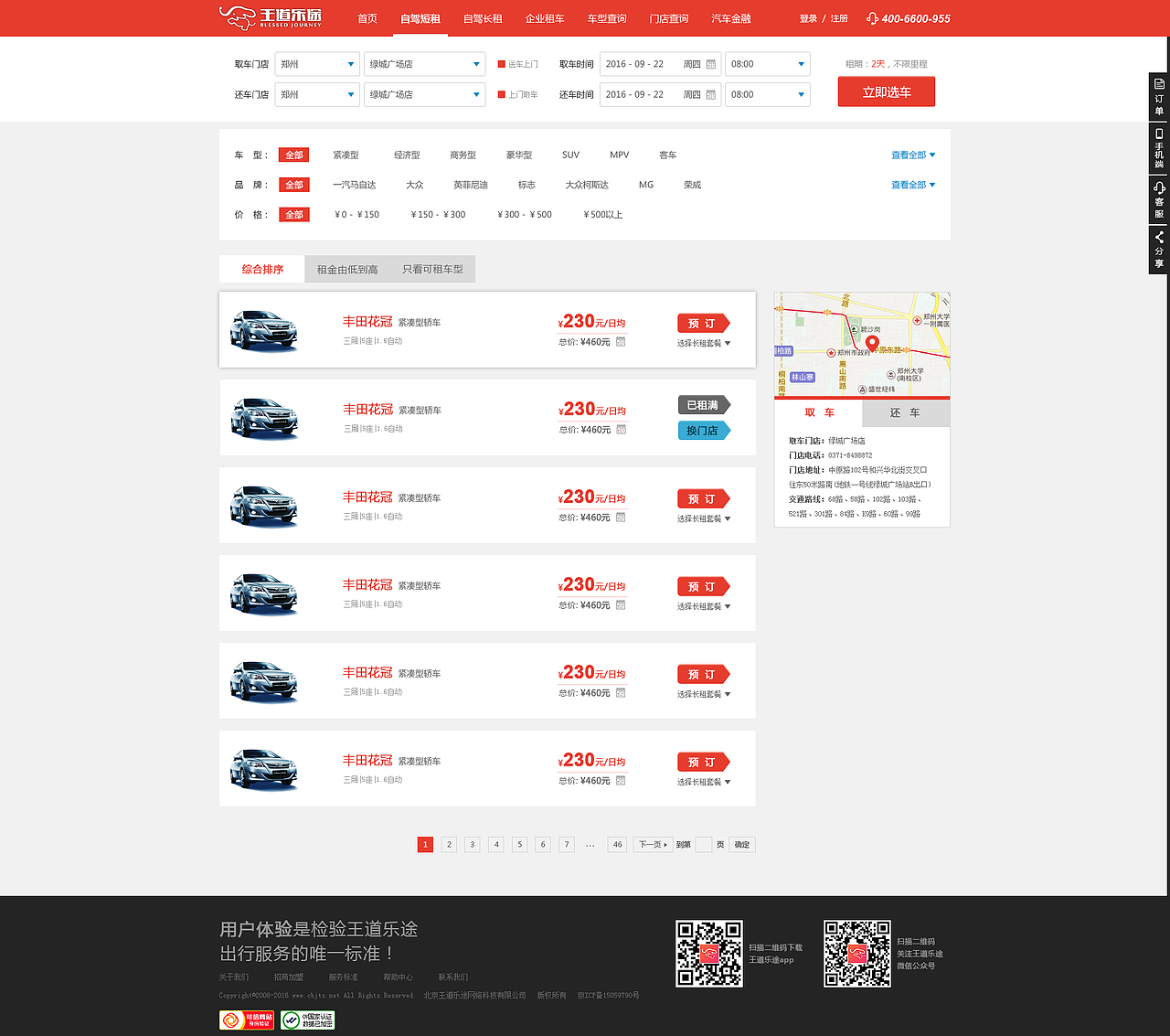
Task: Select 全部 for 价格 filter
Action: coord(294,215)
